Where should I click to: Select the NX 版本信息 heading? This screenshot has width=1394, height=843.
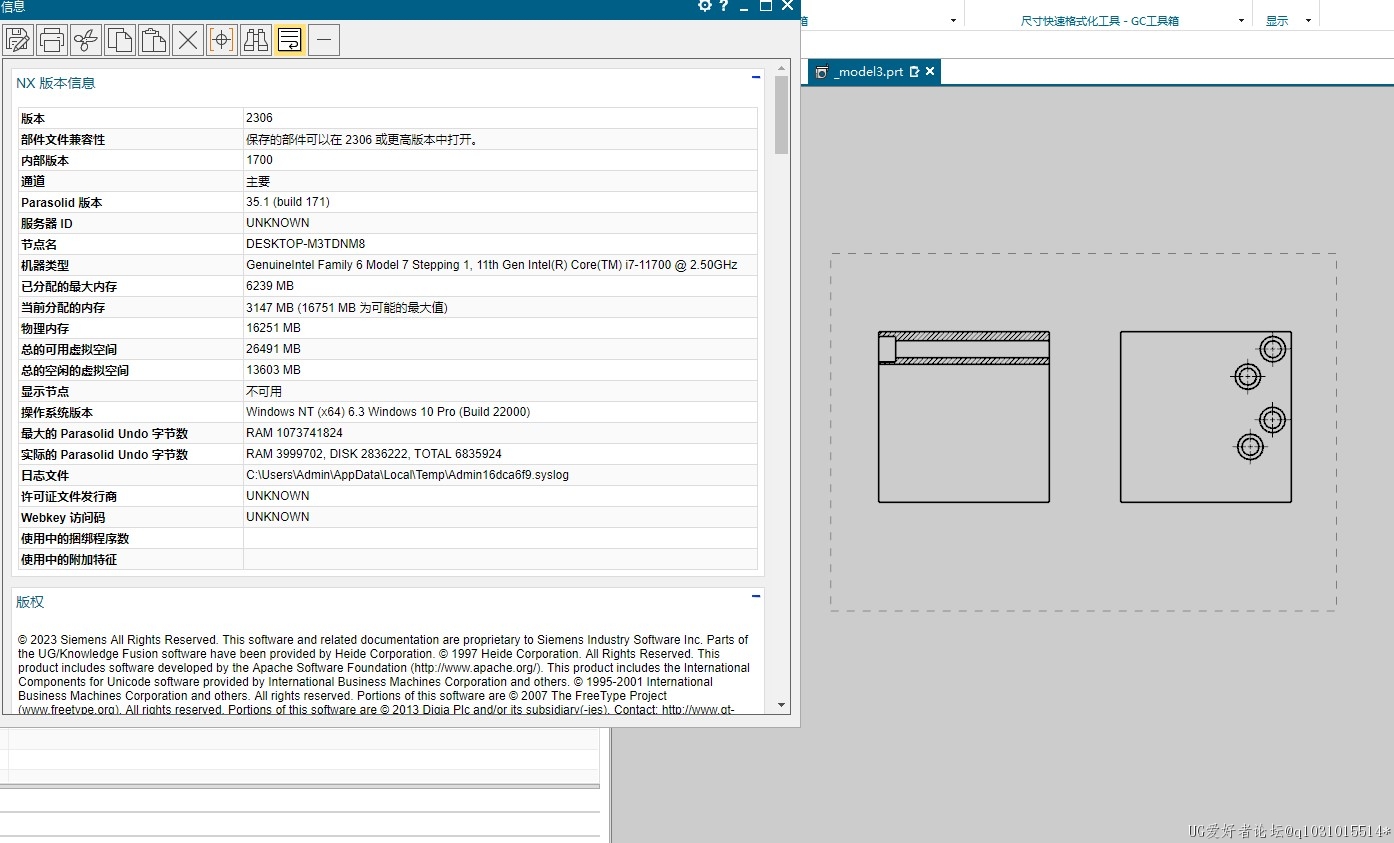coord(56,83)
